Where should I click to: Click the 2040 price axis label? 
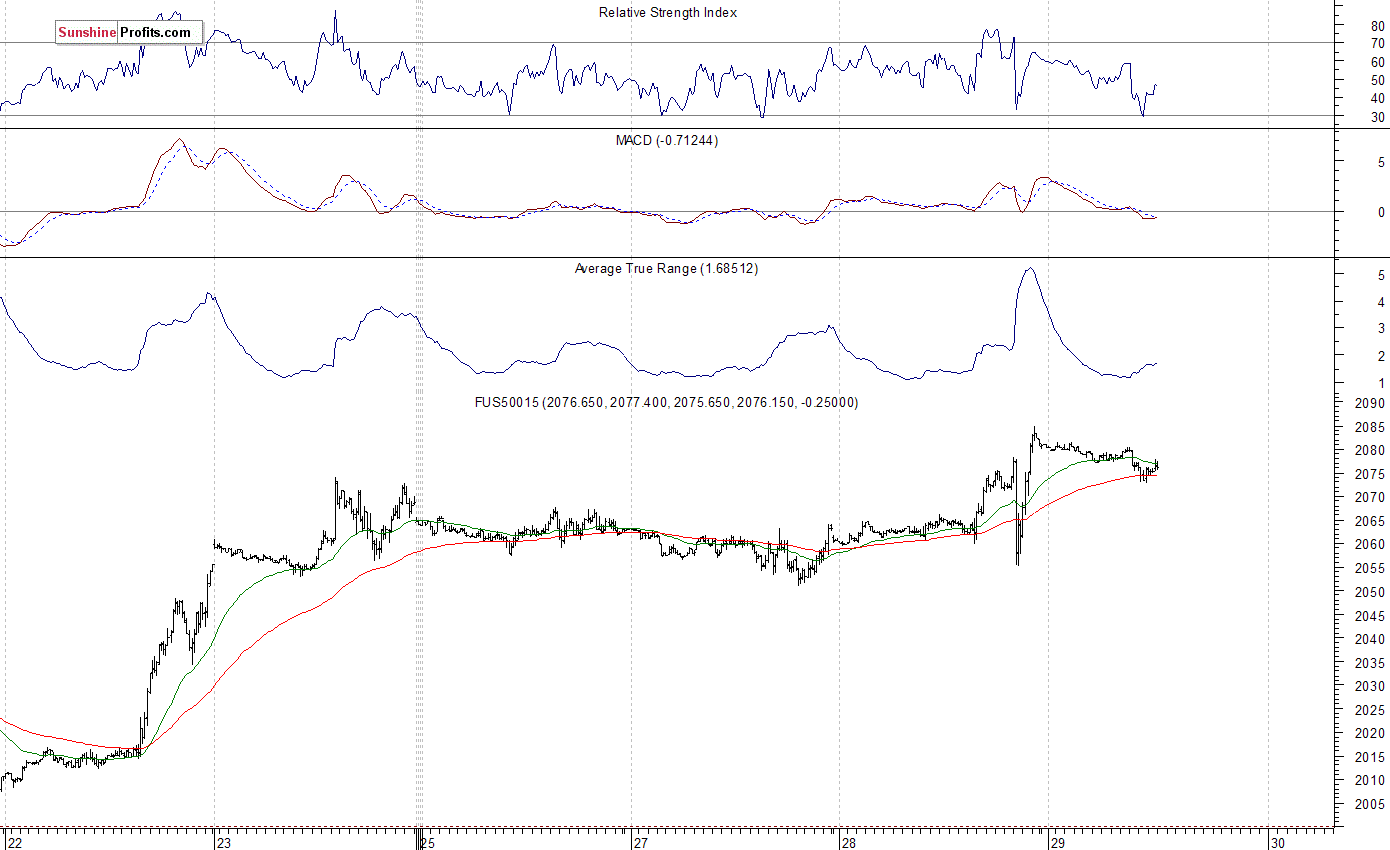coord(1370,640)
